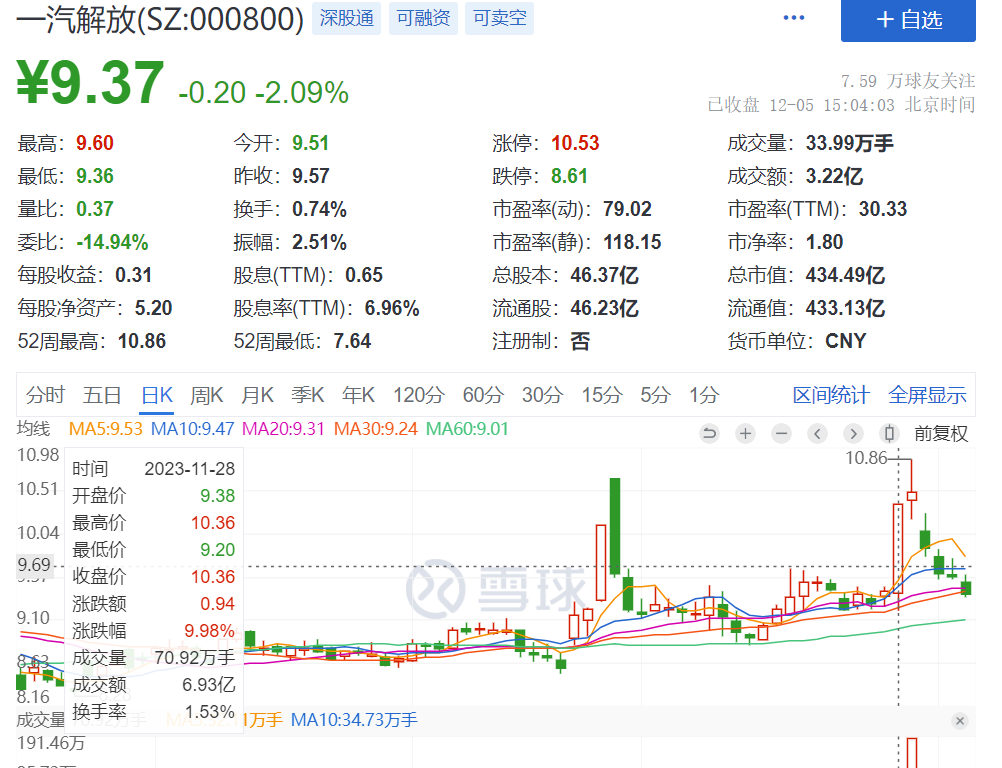This screenshot has width=1002, height=768.
Task: Click the 深股通 tag
Action: click(x=346, y=18)
